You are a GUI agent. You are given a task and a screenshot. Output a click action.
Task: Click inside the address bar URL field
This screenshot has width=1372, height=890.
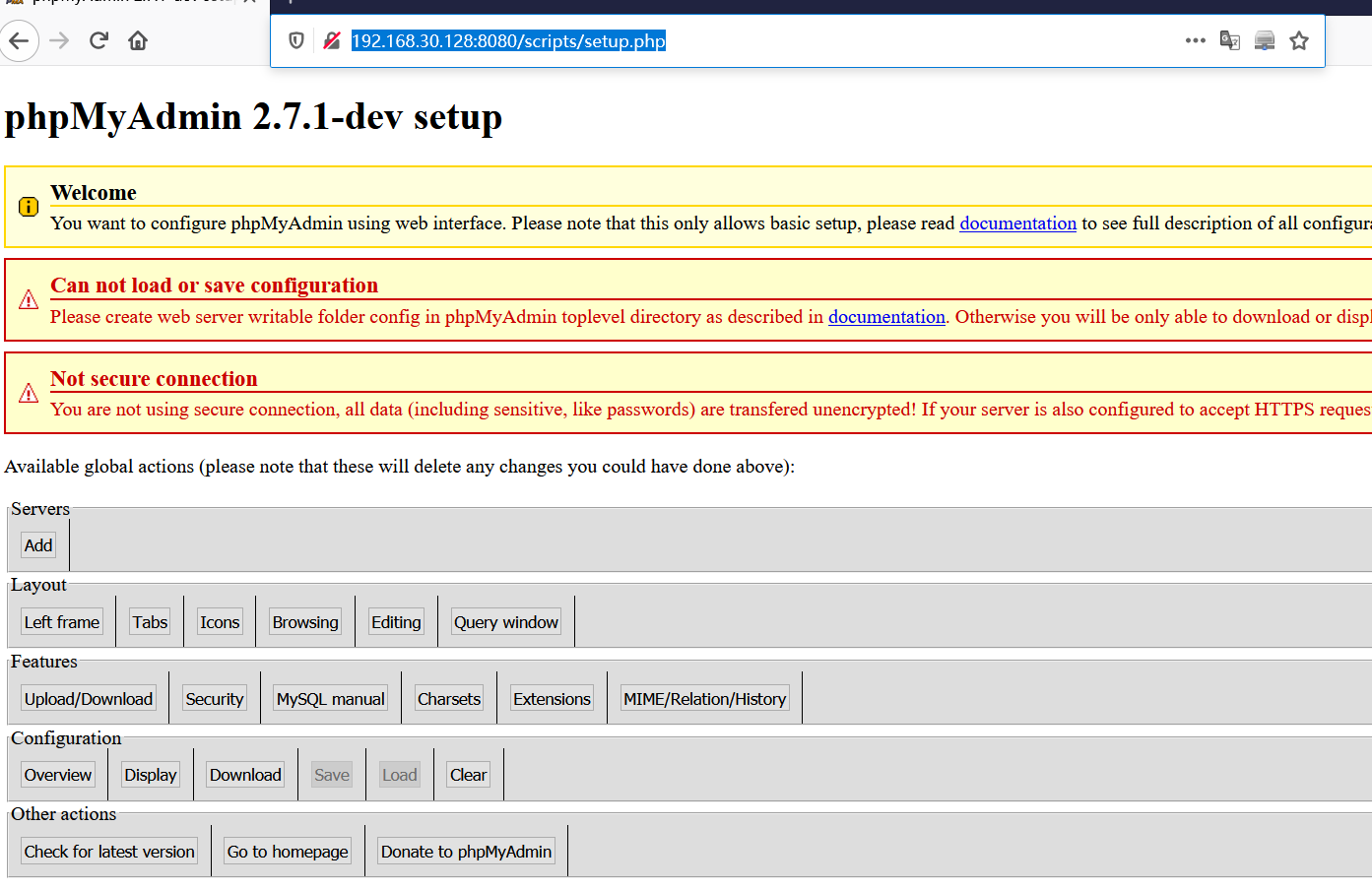(x=508, y=40)
